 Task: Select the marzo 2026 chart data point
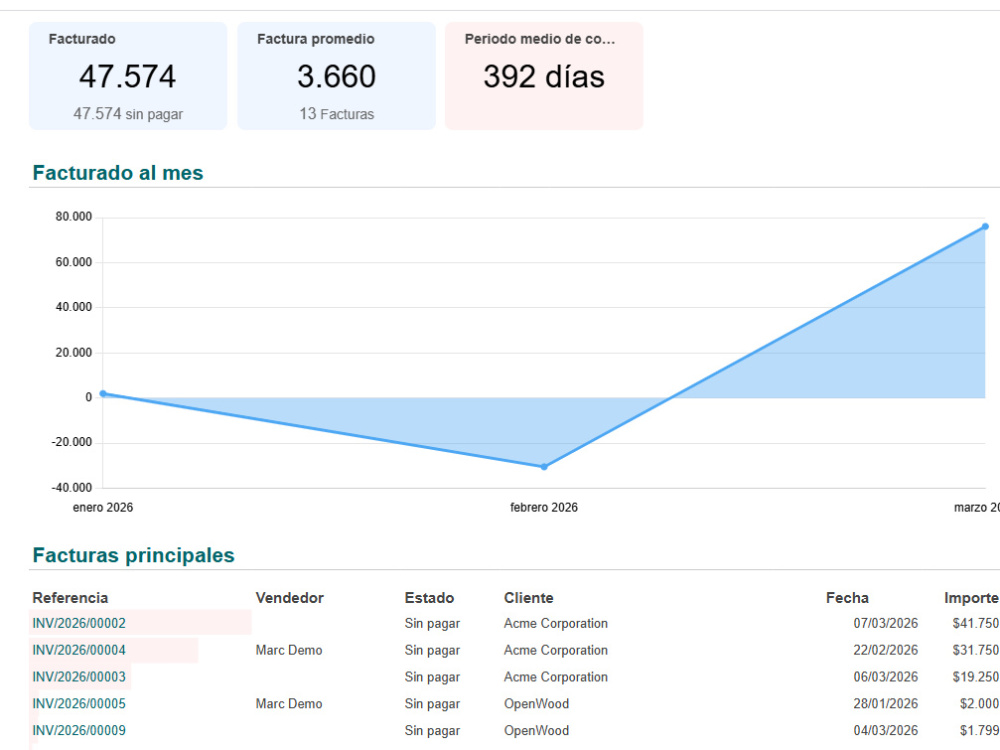pyautogui.click(x=985, y=226)
